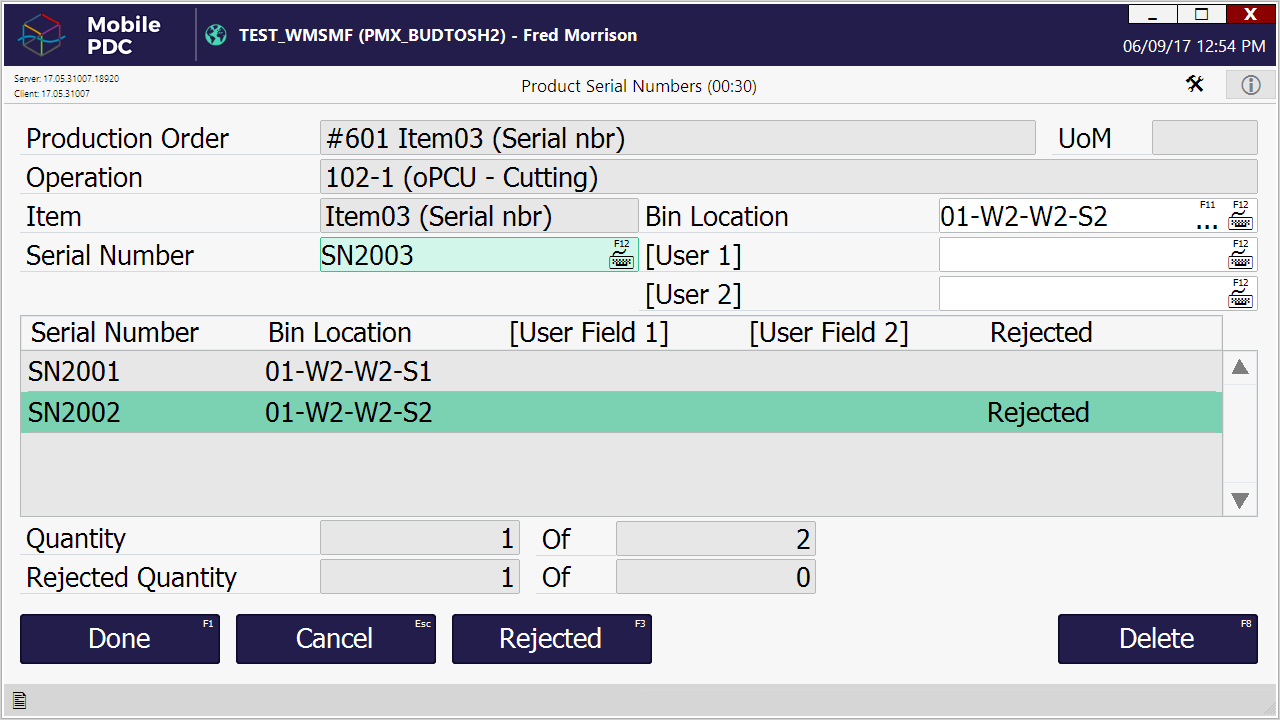Open keyboard for Serial Number field

[x=621, y=256]
